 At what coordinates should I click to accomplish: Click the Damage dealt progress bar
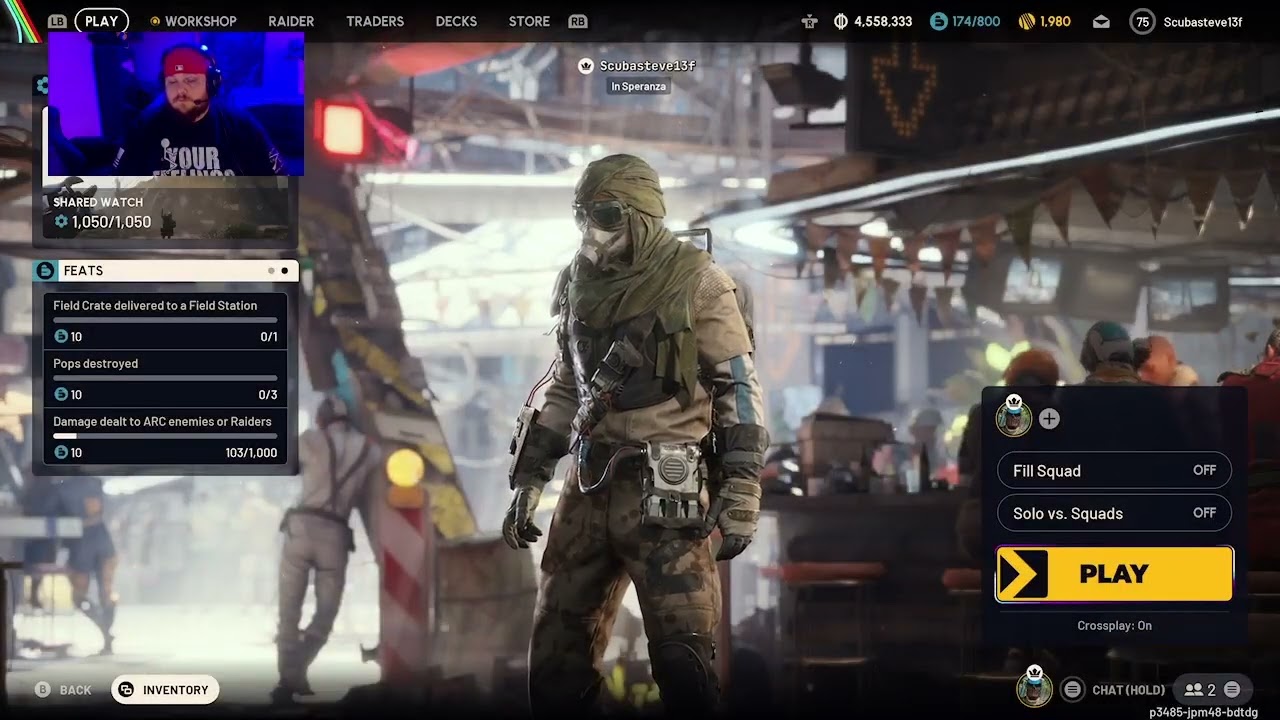point(165,436)
